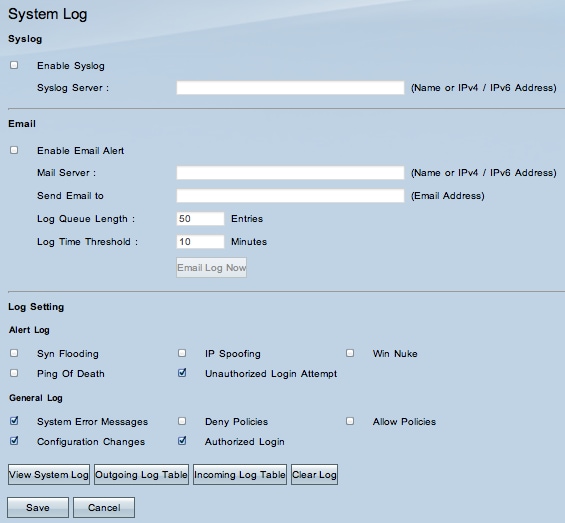Select the Send Email to address field
Image resolution: width=565 pixels, height=523 pixels.
(x=290, y=196)
